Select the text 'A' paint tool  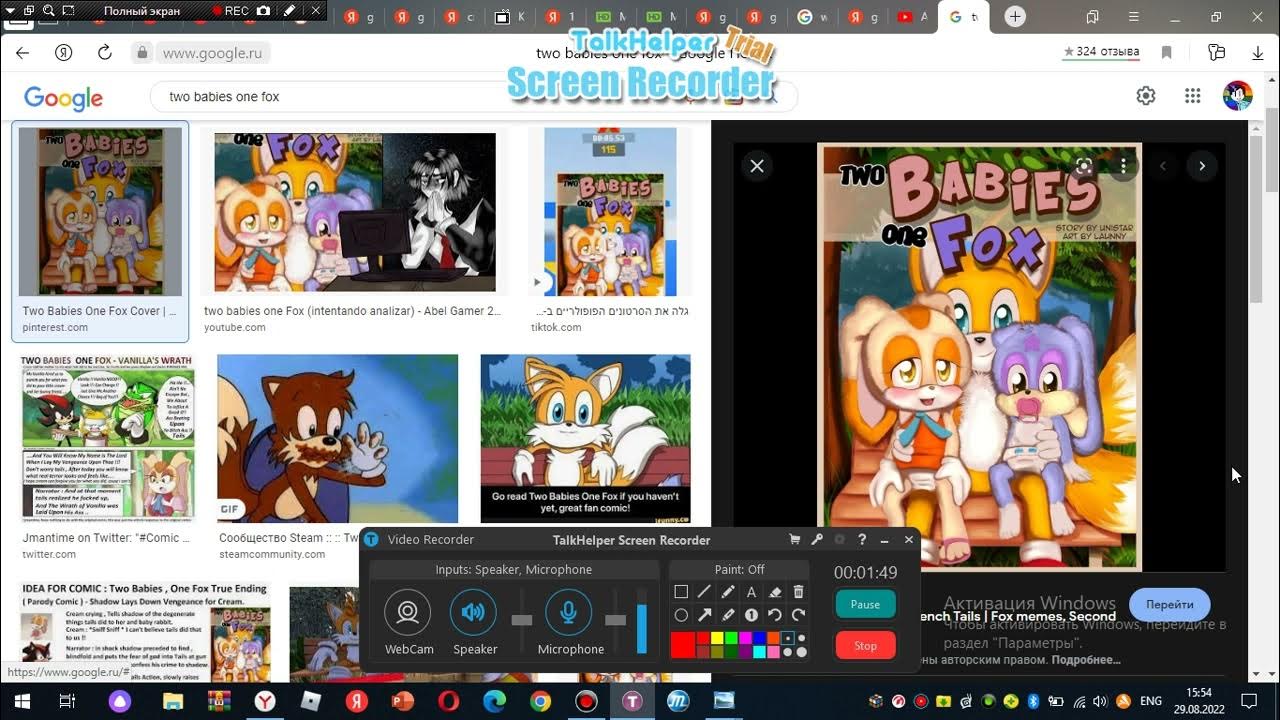coord(751,592)
